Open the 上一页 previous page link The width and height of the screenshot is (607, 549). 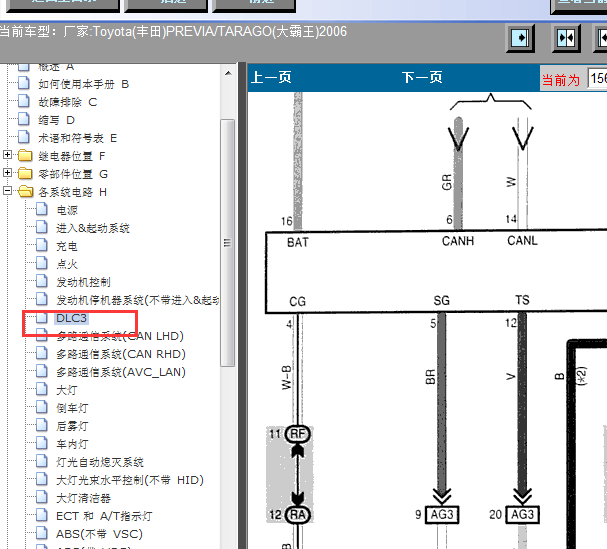[271, 77]
